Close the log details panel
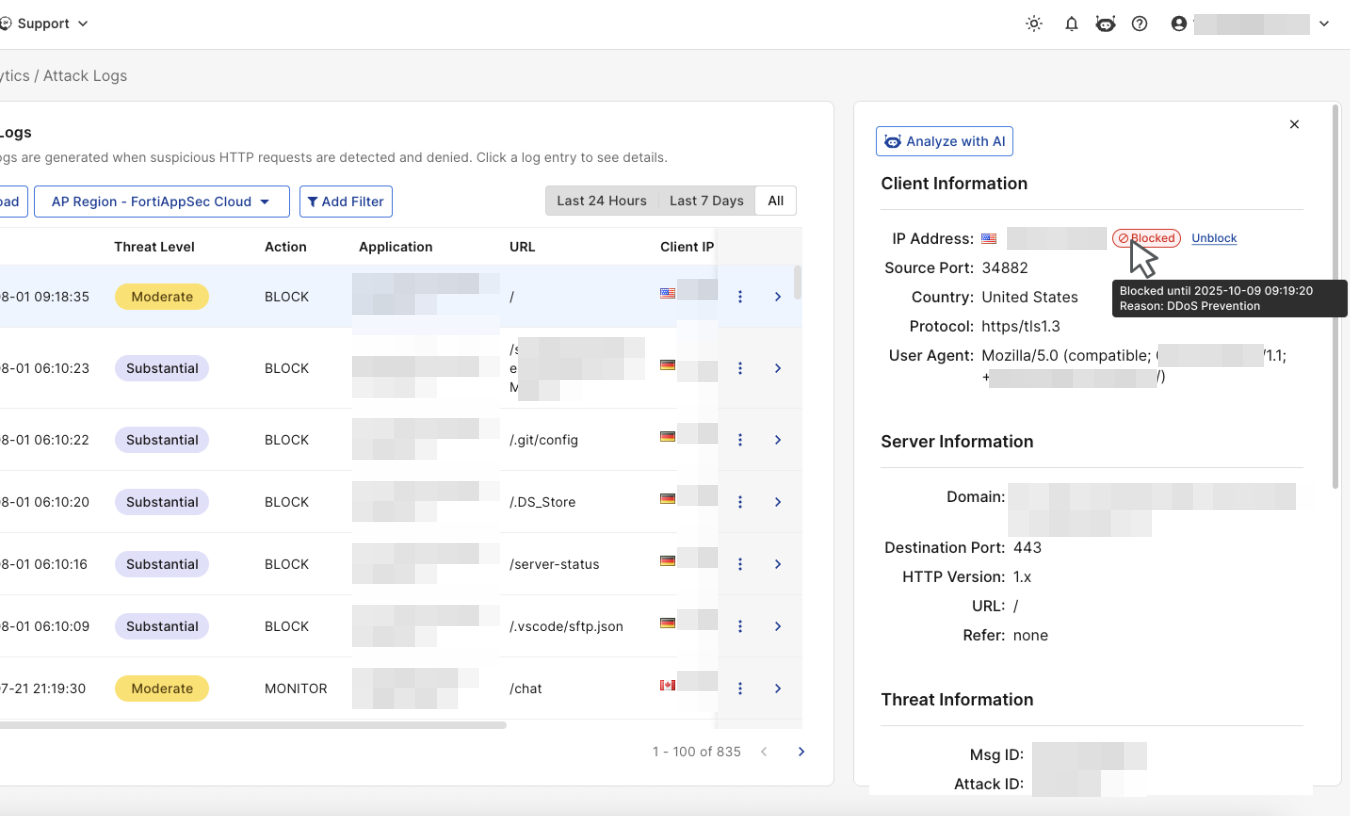 (1294, 125)
